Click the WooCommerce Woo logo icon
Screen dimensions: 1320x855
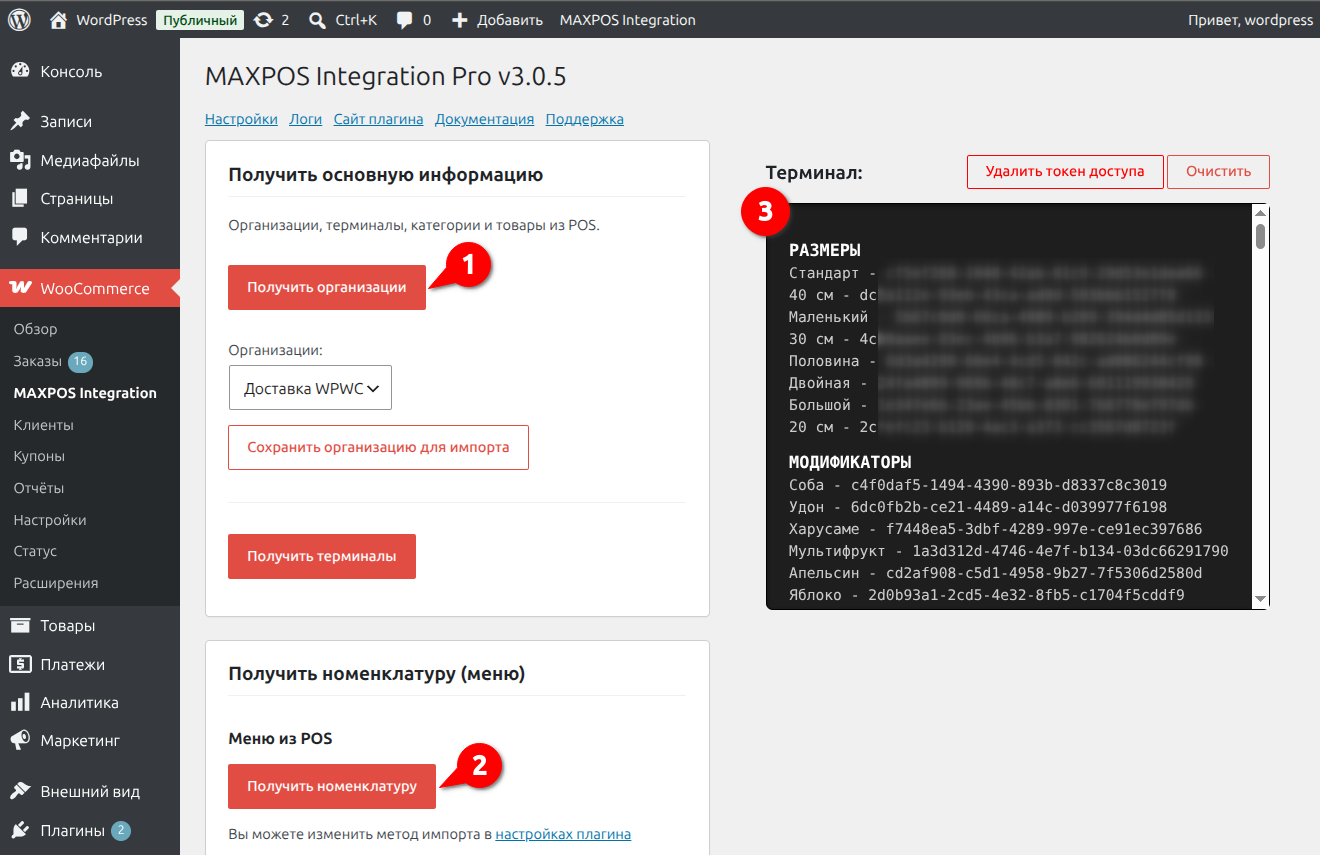click(x=20, y=288)
